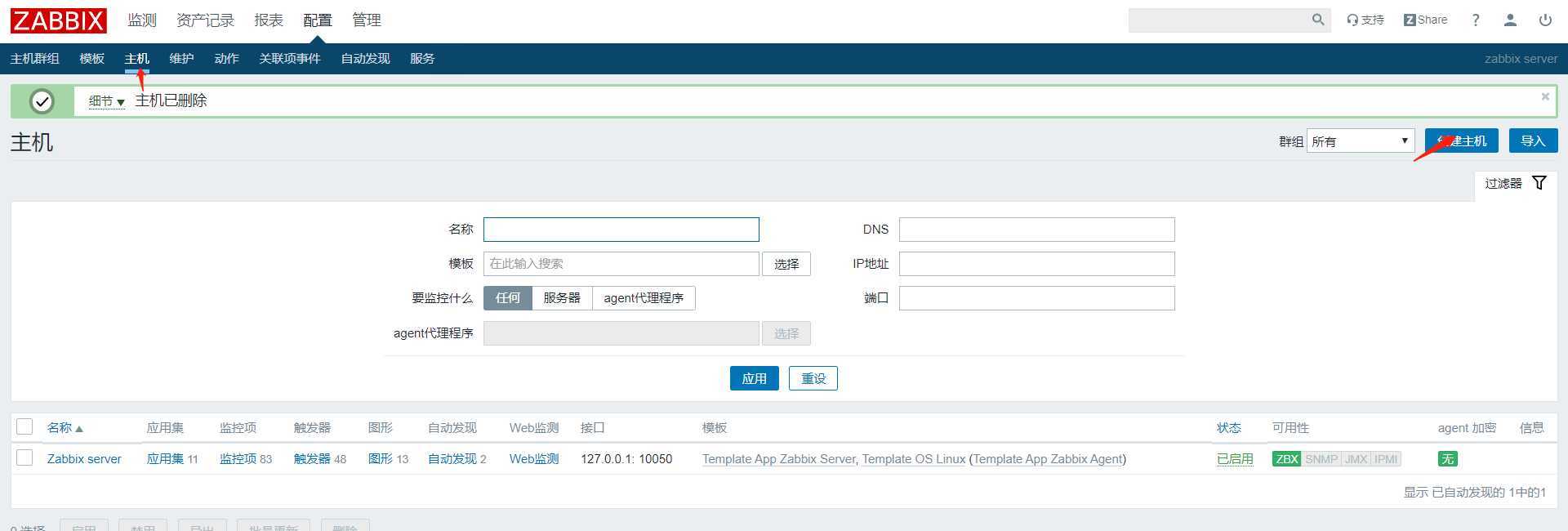This screenshot has width=1568, height=531.
Task: Open Template App Zabbix Server link
Action: (x=779, y=459)
